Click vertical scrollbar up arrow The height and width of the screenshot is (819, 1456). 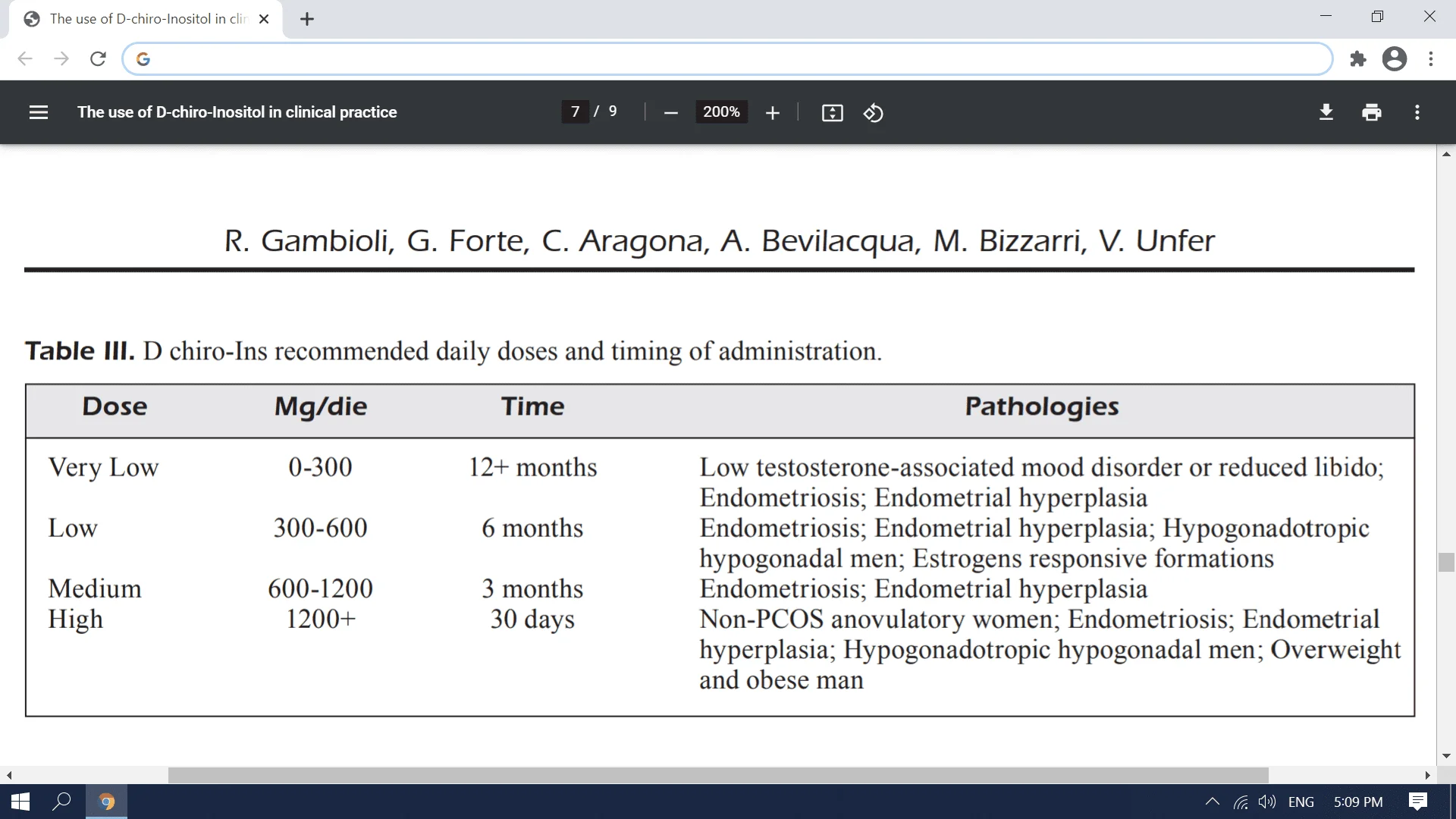pyautogui.click(x=1446, y=154)
